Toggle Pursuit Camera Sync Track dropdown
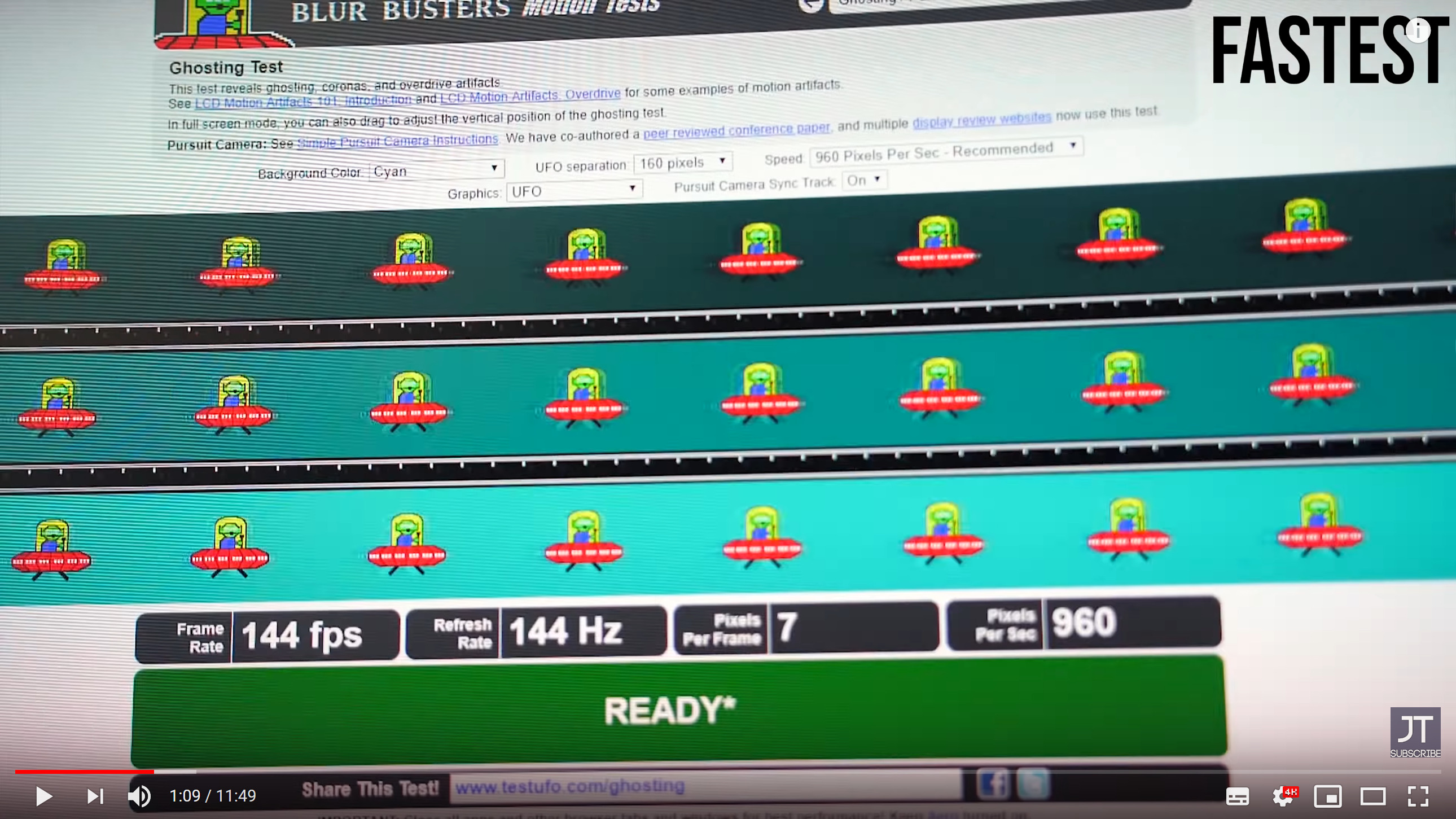This screenshot has height=819, width=1456. click(863, 180)
